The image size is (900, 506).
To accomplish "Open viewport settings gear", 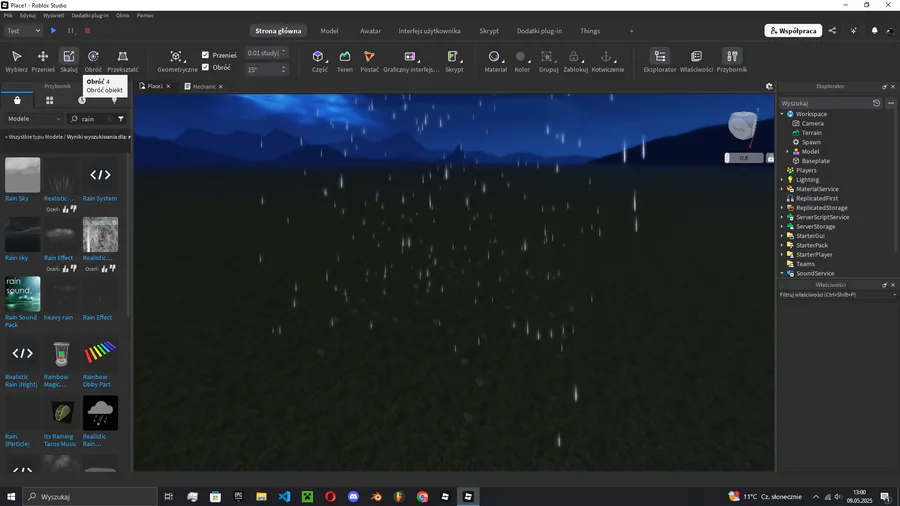I will pyautogui.click(x=769, y=86).
